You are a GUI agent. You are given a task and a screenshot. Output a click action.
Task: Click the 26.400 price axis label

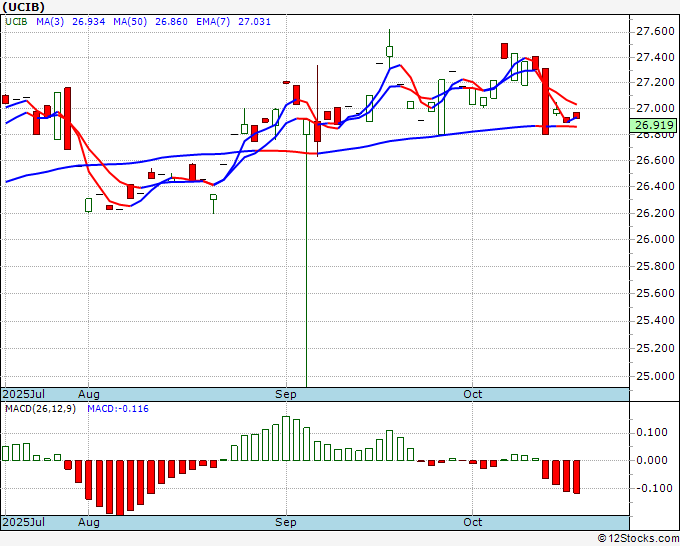655,186
